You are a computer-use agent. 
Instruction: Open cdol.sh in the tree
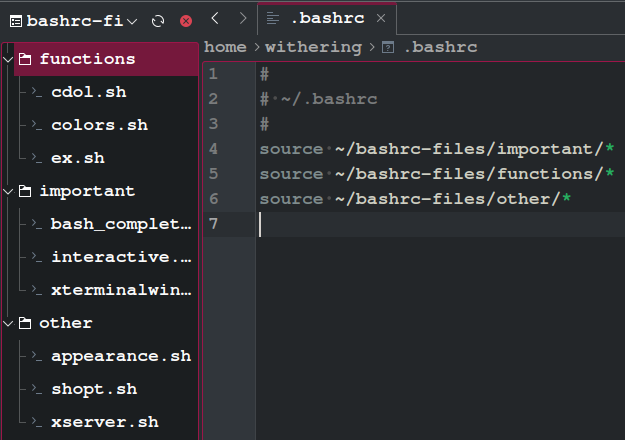pos(89,92)
